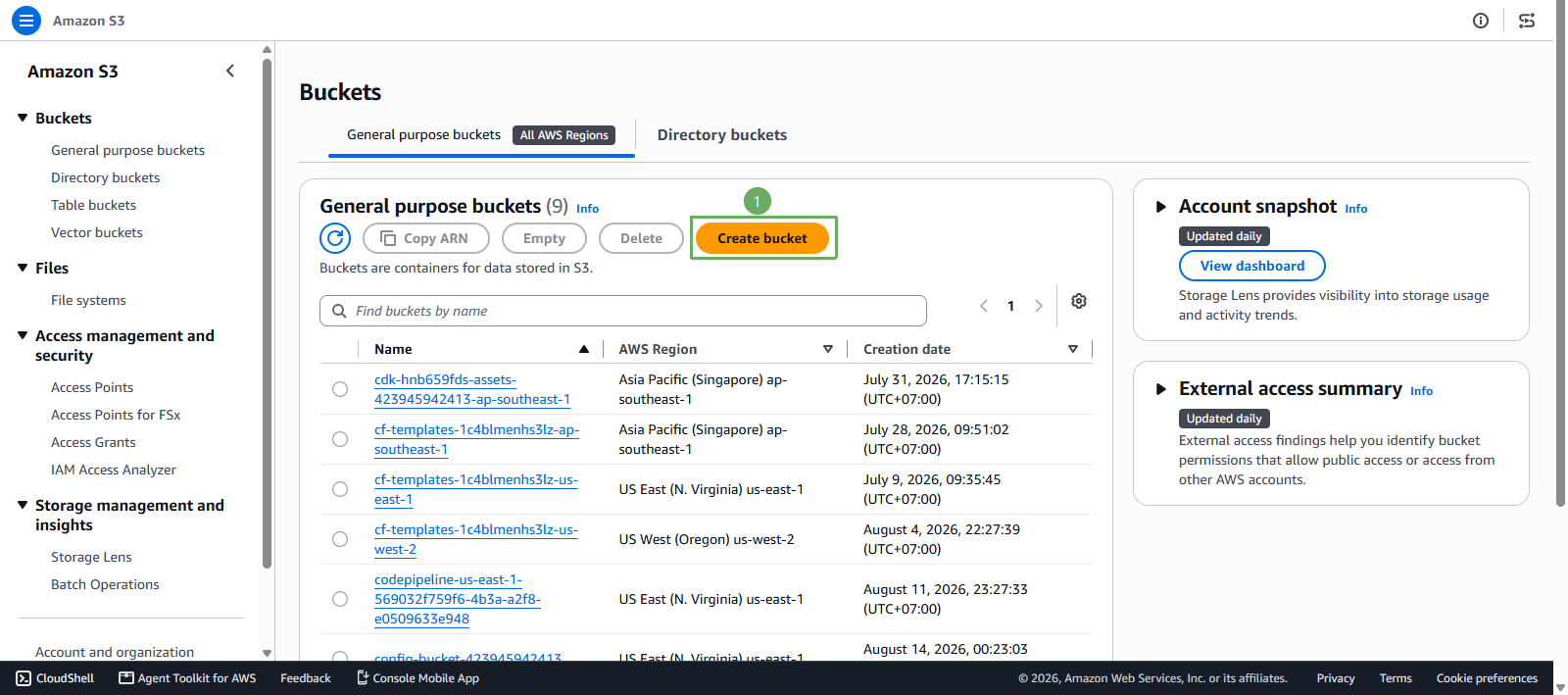Click the Delete button

tap(641, 238)
